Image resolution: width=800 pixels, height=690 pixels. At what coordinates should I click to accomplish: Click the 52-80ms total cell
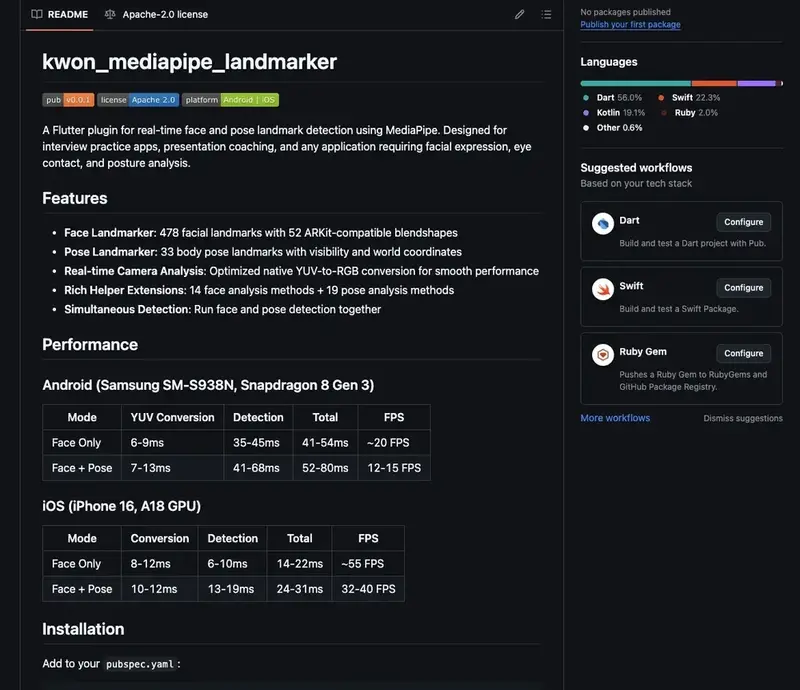[325, 468]
